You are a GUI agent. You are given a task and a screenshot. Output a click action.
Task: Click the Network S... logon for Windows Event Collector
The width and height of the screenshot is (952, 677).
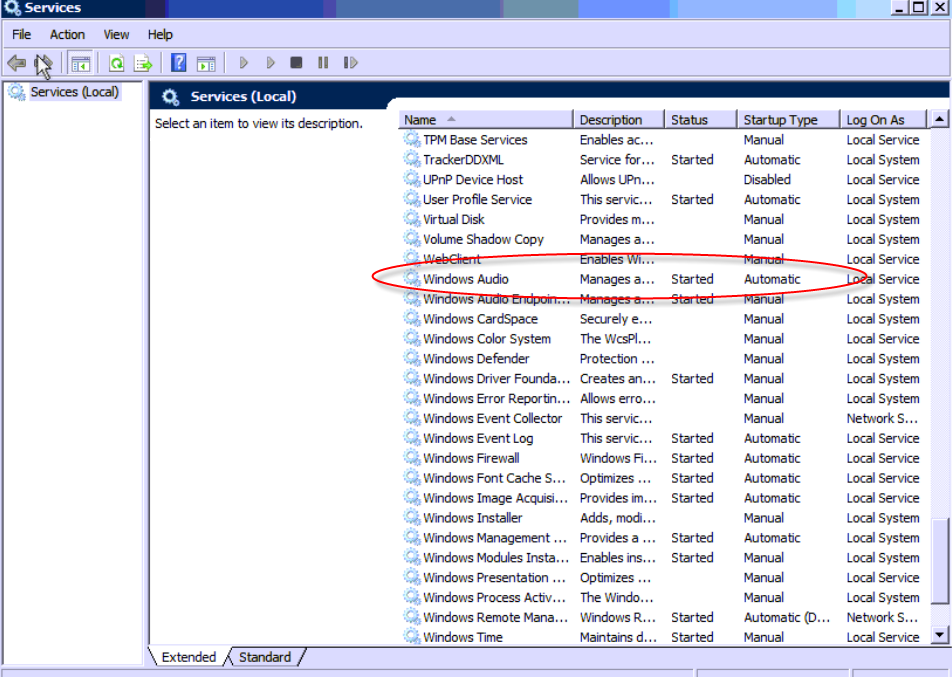click(882, 418)
